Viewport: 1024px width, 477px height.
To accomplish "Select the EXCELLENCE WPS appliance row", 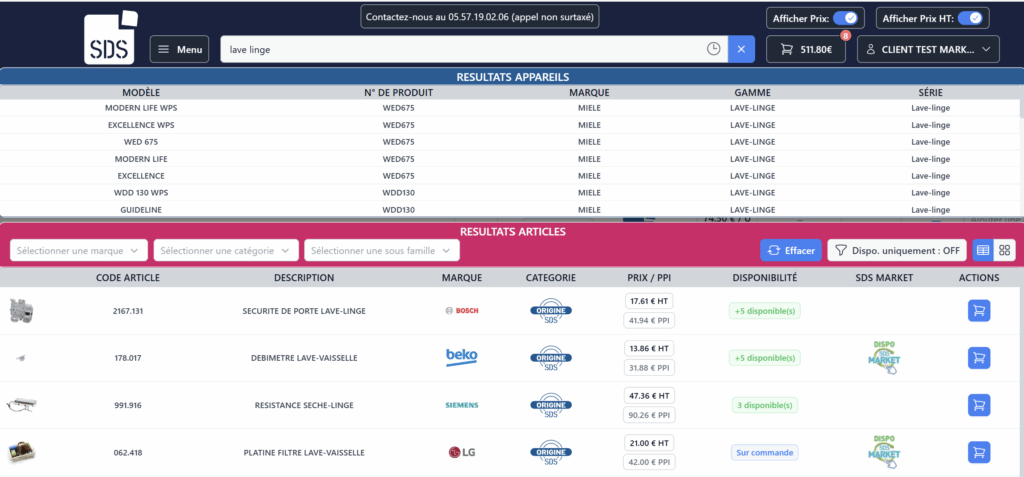I will [x=509, y=125].
